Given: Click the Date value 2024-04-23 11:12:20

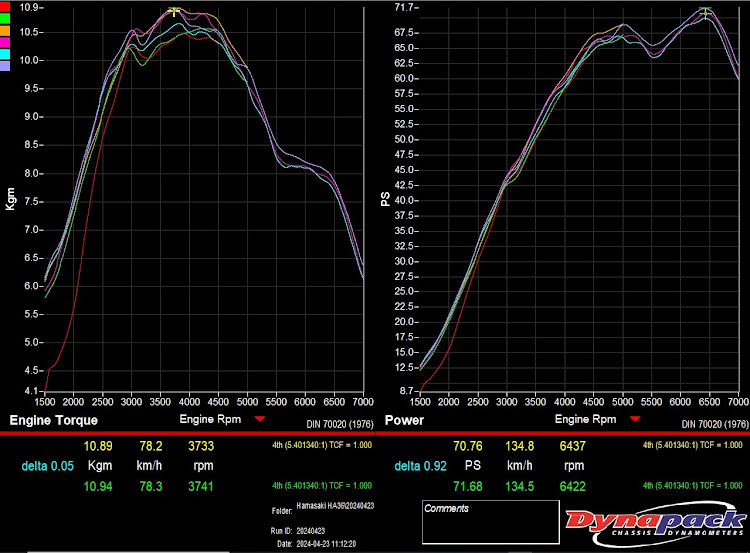Looking at the screenshot, I should [x=326, y=544].
